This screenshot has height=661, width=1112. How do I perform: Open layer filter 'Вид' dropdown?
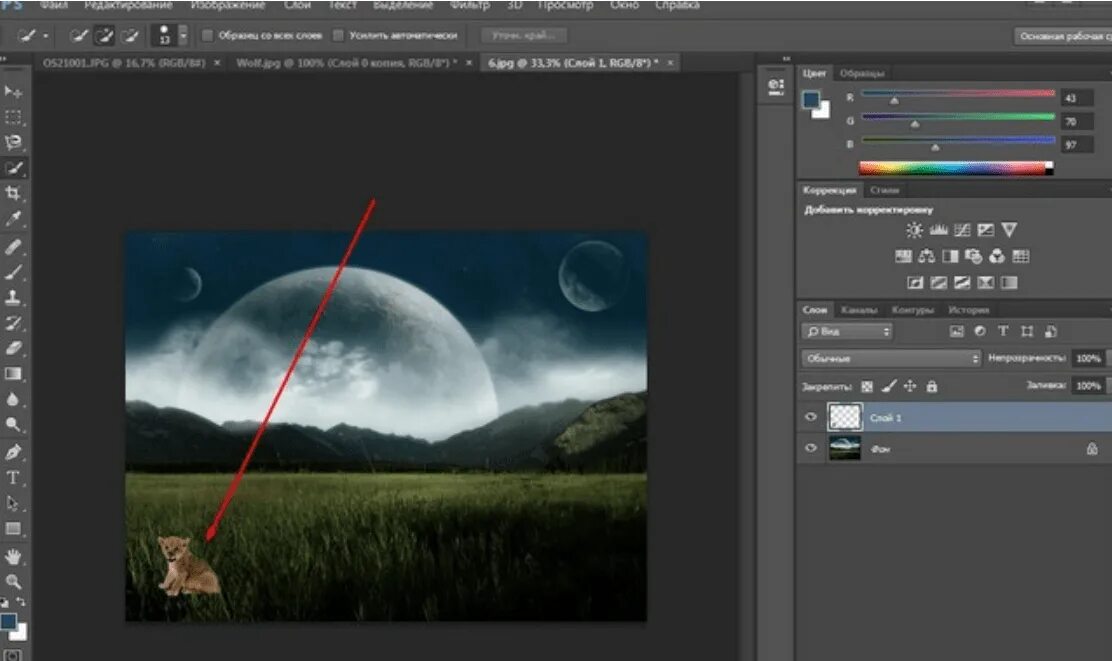[847, 331]
